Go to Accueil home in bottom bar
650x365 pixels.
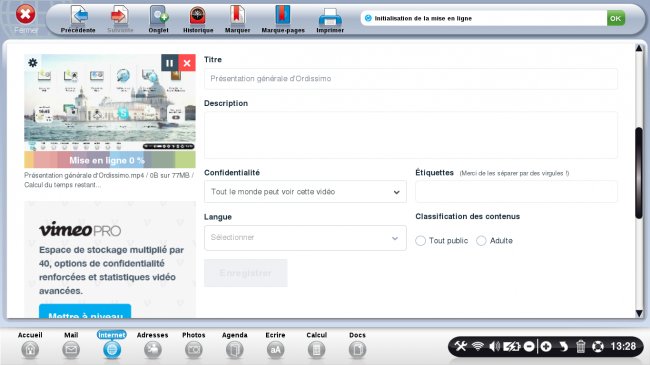[x=30, y=345]
